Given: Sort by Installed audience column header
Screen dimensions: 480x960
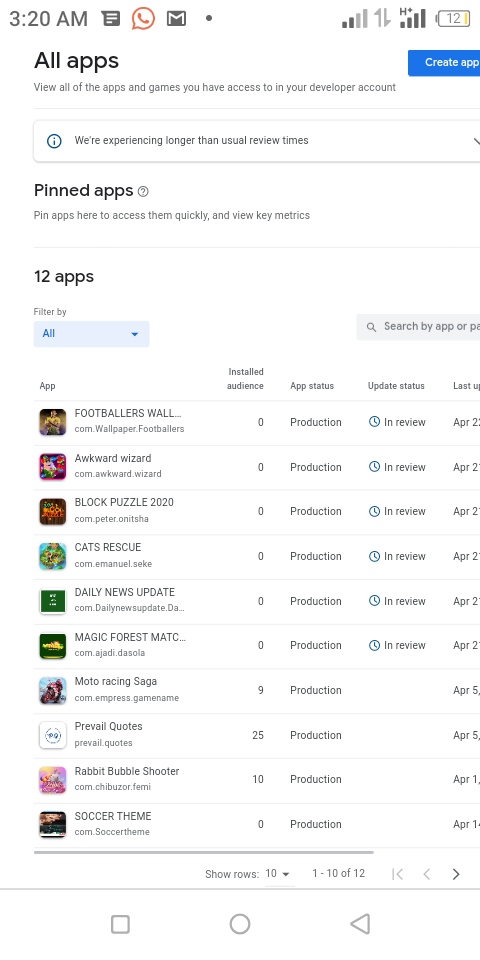Looking at the screenshot, I should (246, 379).
